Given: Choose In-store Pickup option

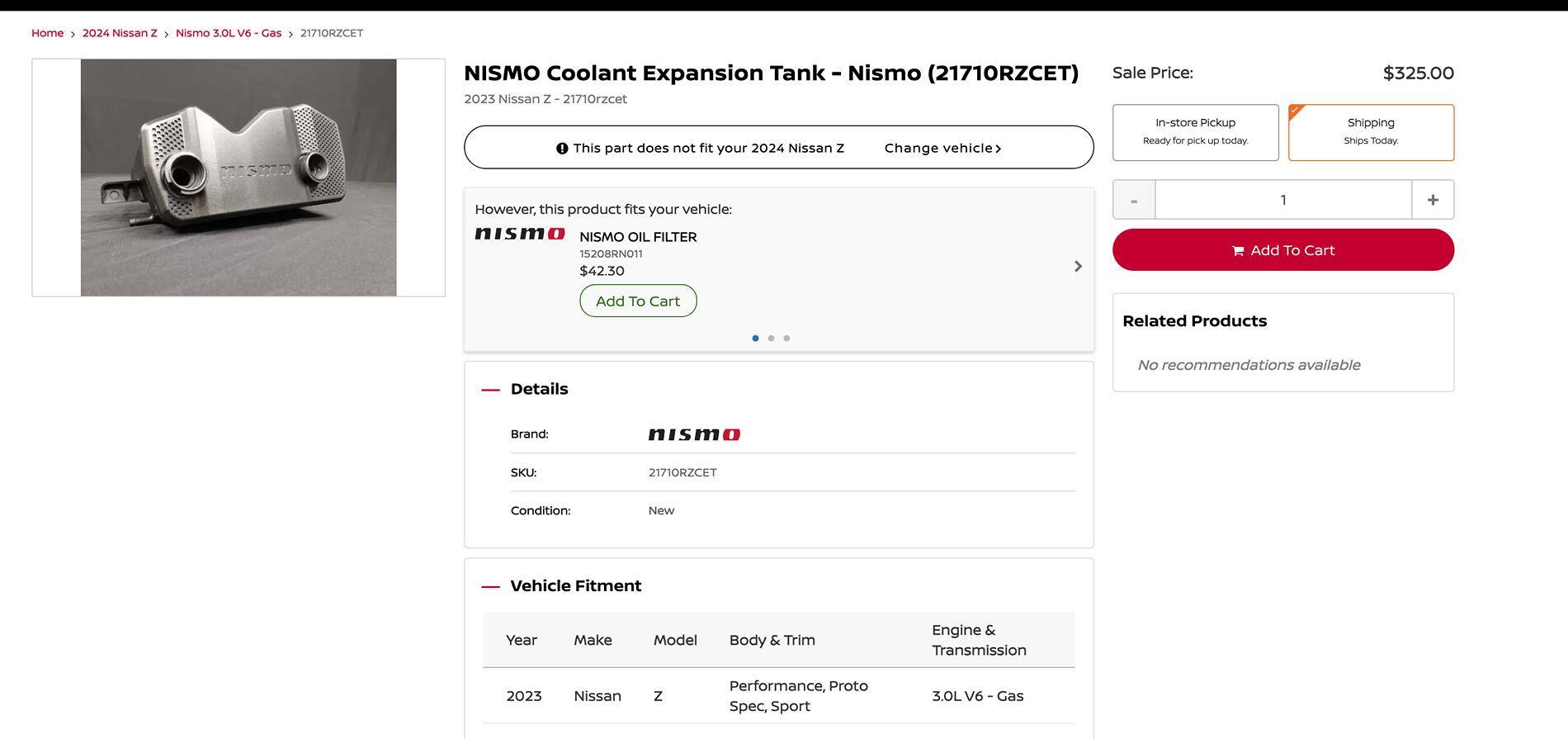Looking at the screenshot, I should point(1195,132).
